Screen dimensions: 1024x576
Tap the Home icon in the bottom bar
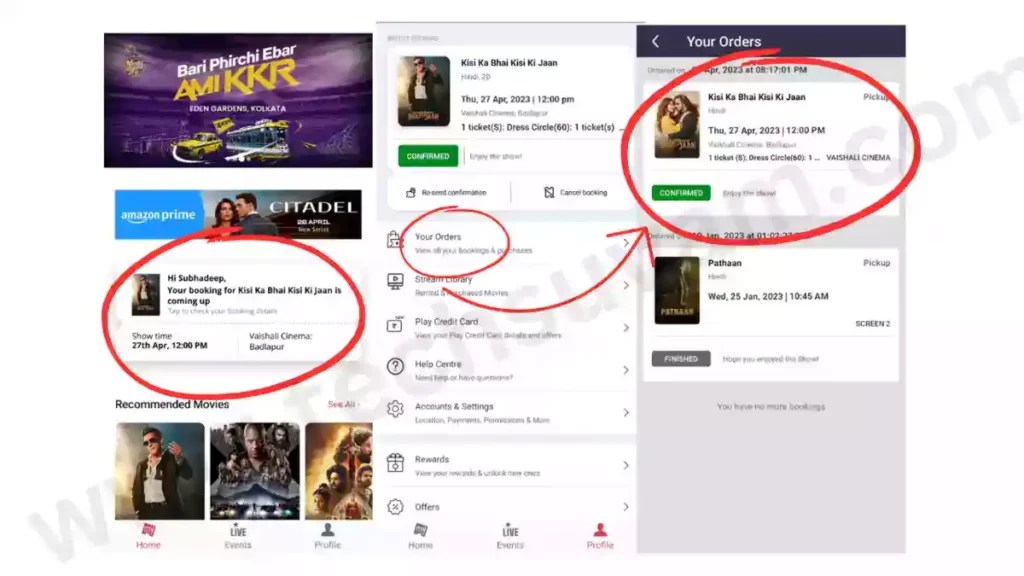coord(418,528)
